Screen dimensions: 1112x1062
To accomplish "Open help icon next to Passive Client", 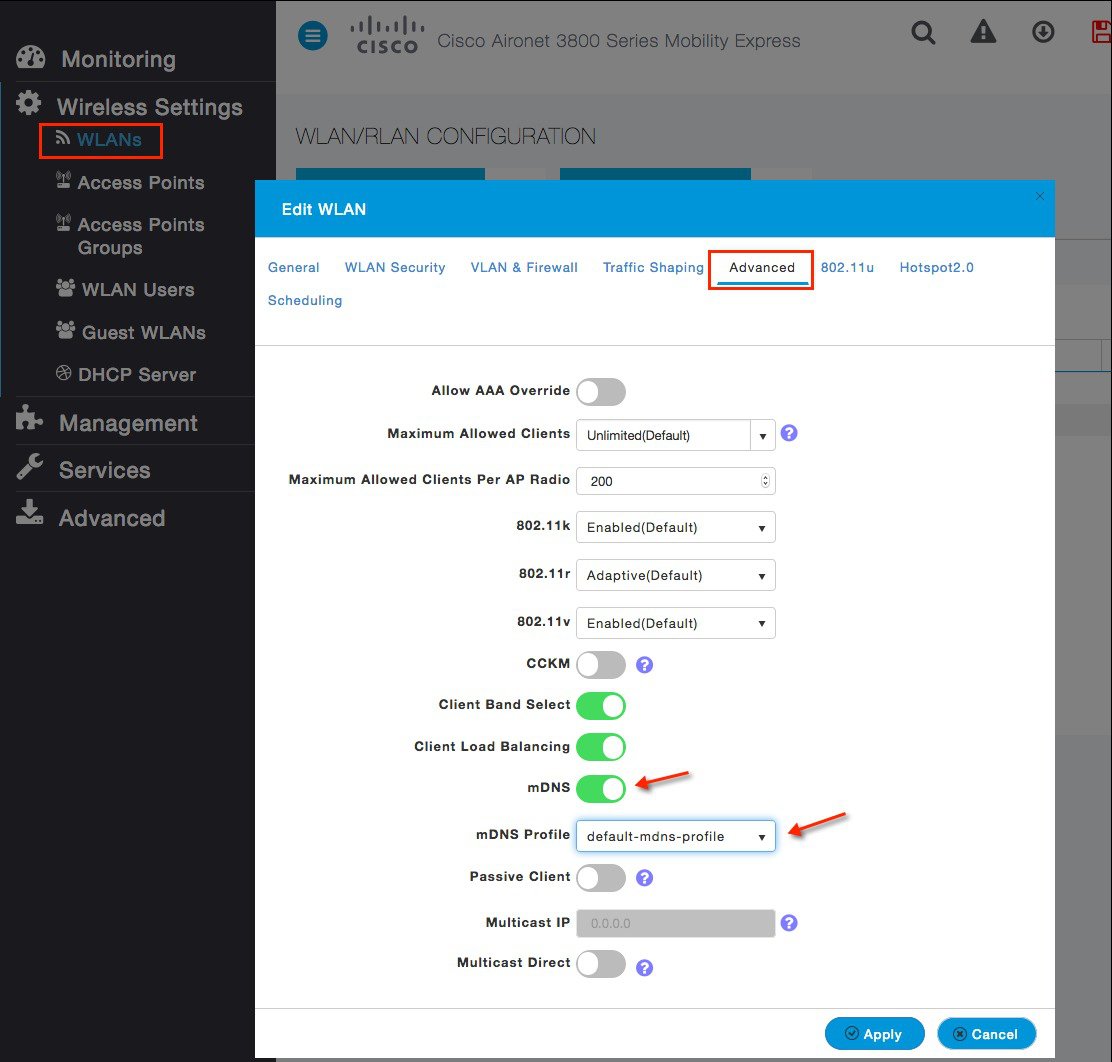I will point(644,878).
